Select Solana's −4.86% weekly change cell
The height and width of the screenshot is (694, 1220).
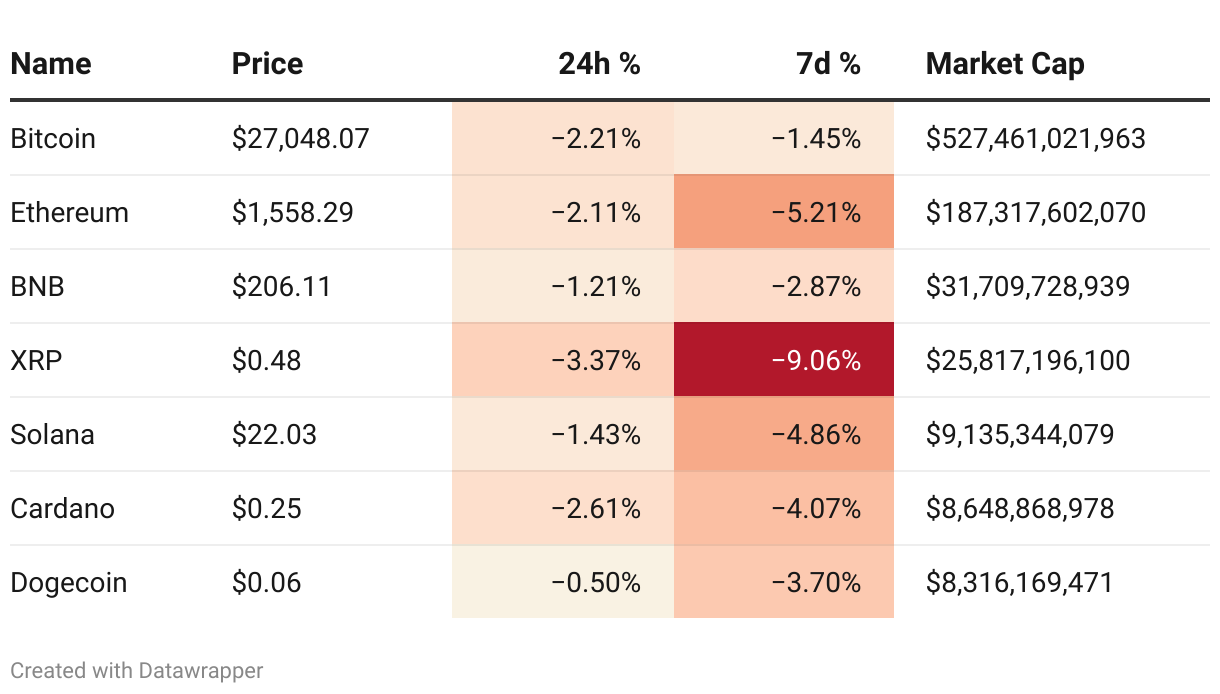[784, 434]
